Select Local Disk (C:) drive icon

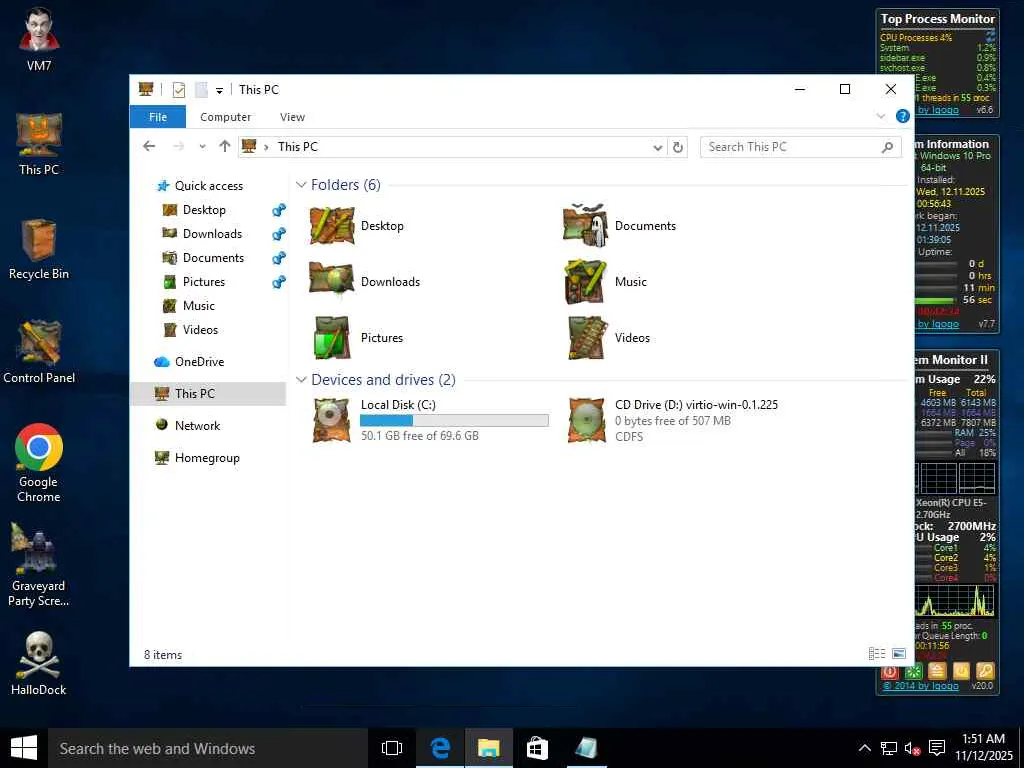[332, 421]
